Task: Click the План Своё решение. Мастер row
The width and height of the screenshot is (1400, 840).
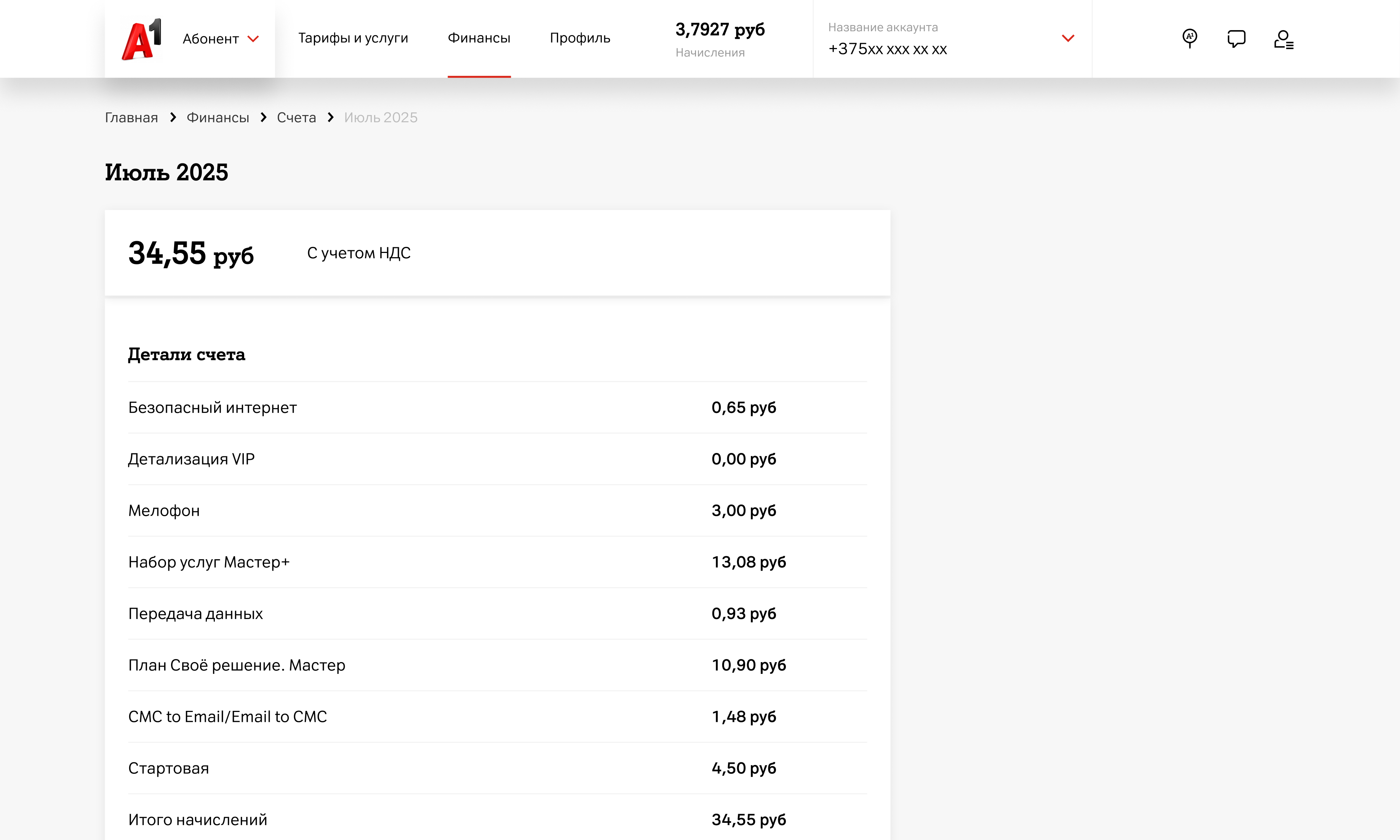Action: pyautogui.click(x=237, y=665)
